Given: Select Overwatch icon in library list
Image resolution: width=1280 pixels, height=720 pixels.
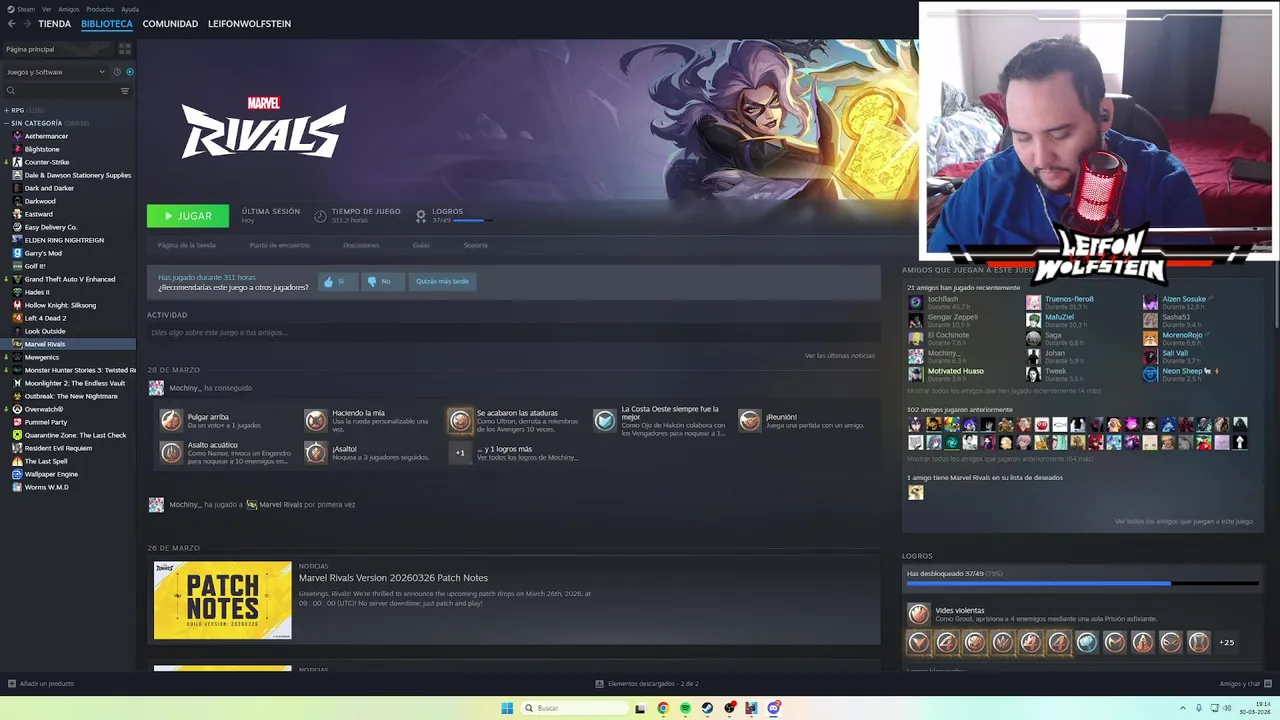Looking at the screenshot, I should 18,409.
